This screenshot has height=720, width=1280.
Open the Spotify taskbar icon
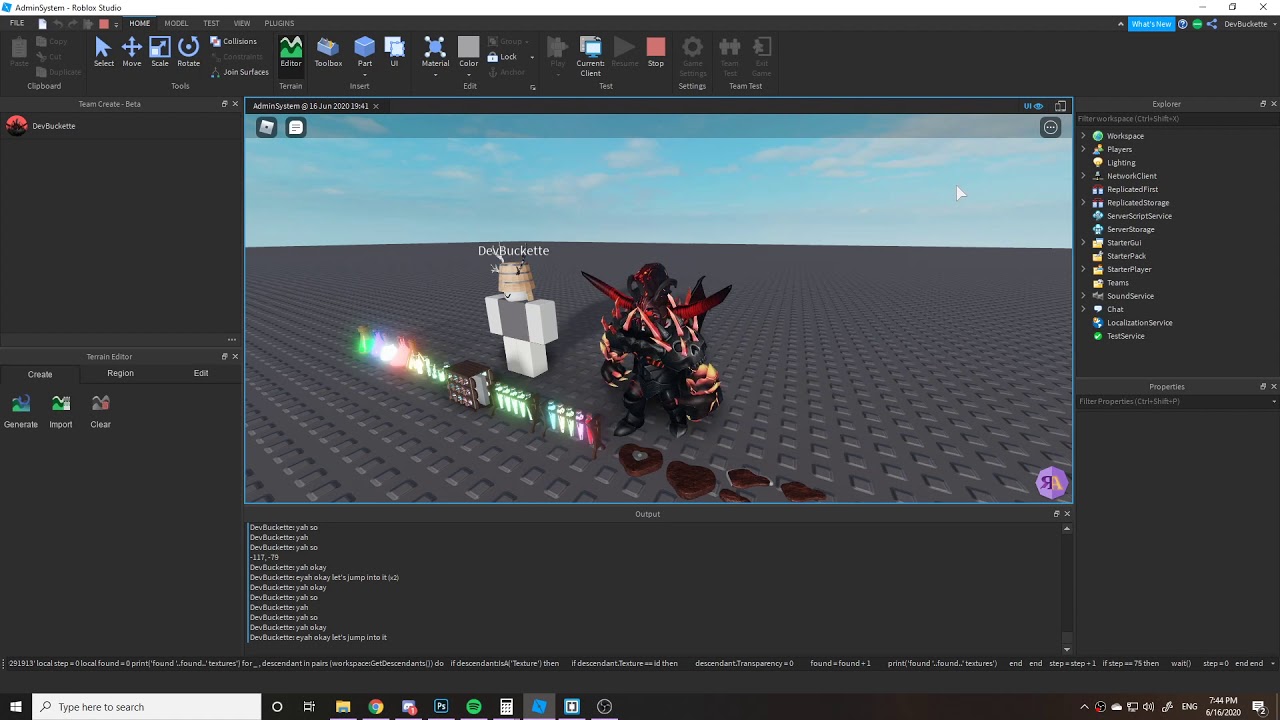pyautogui.click(x=474, y=707)
